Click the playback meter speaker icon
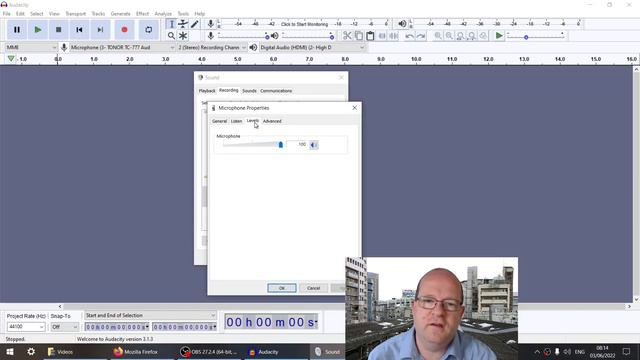Screen dimensions: 640x360 point(402,24)
